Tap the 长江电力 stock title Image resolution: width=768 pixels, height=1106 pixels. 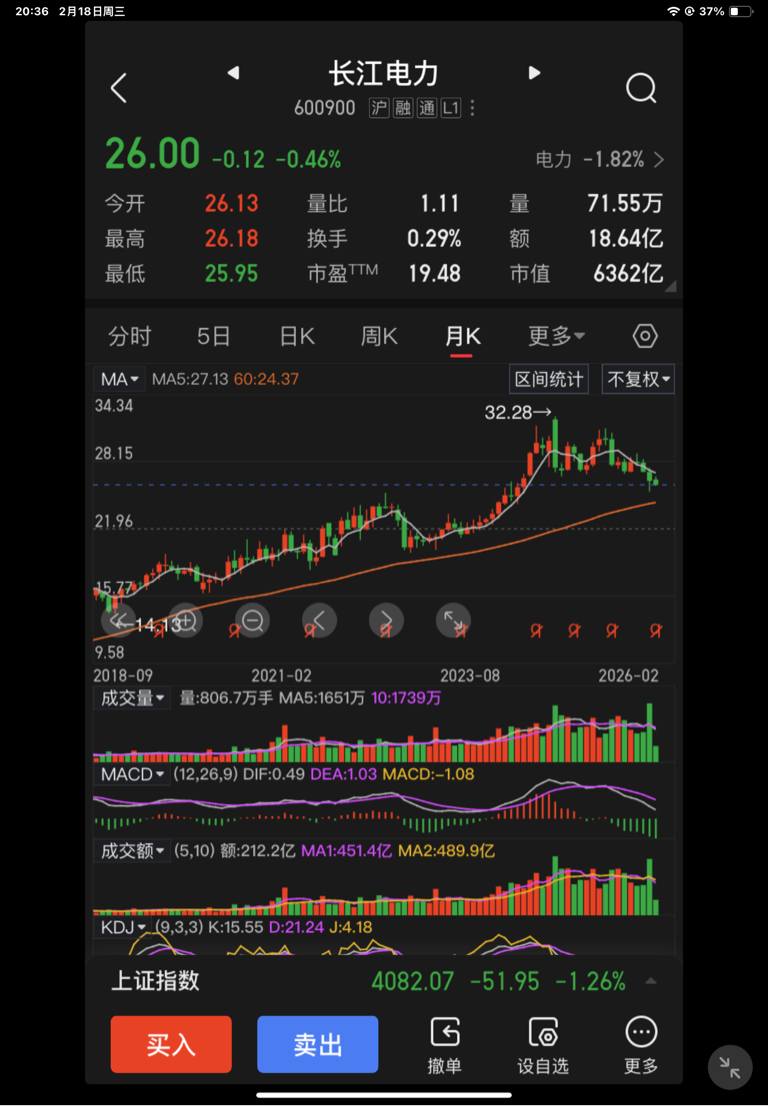[x=384, y=73]
